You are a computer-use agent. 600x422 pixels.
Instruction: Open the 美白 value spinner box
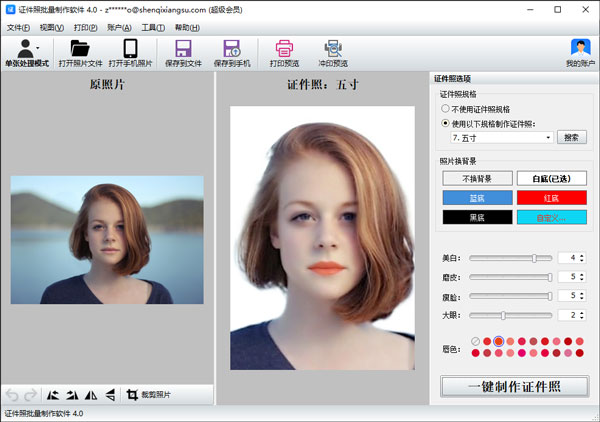[x=571, y=258]
